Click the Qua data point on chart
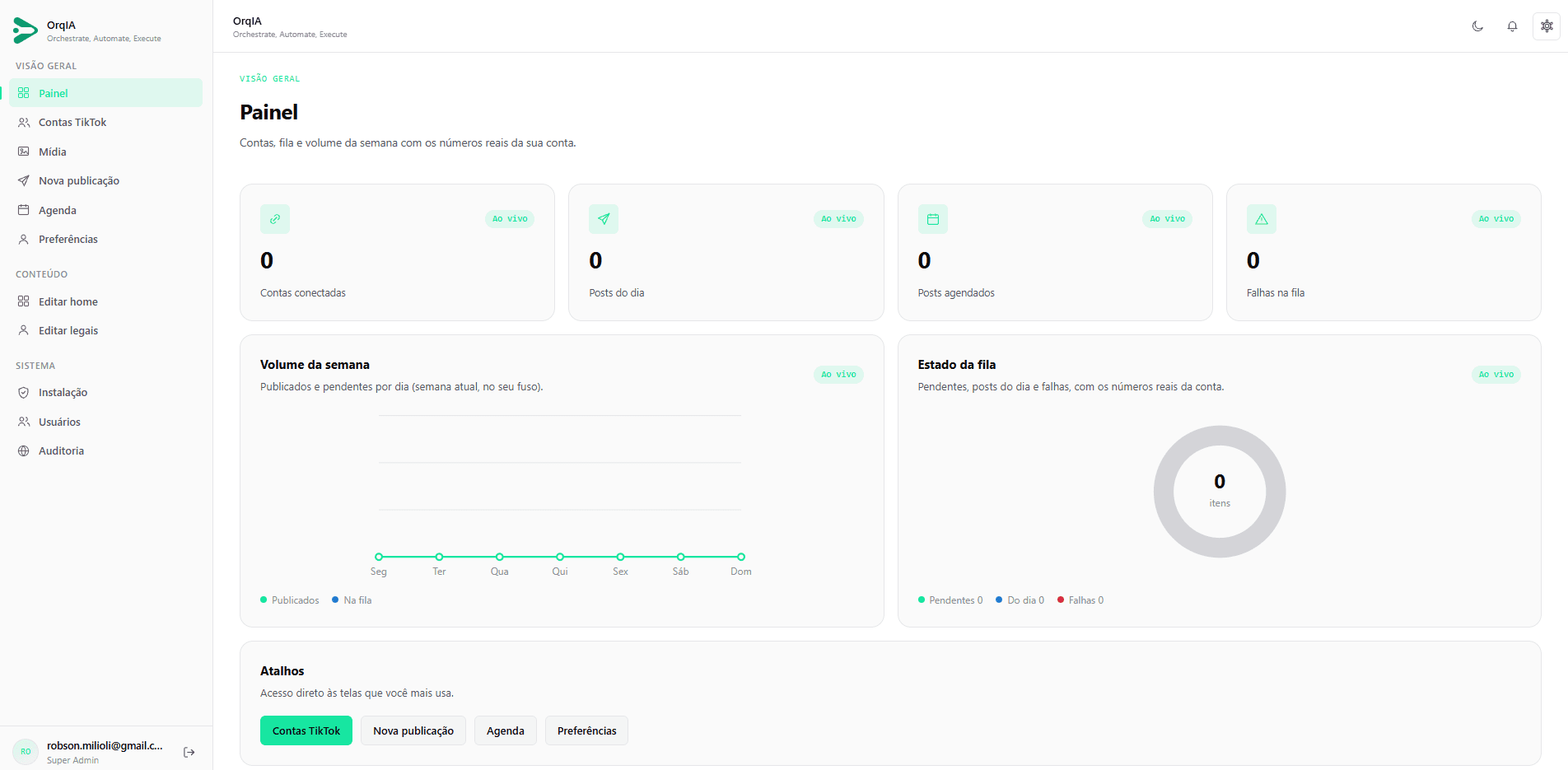 tap(500, 557)
